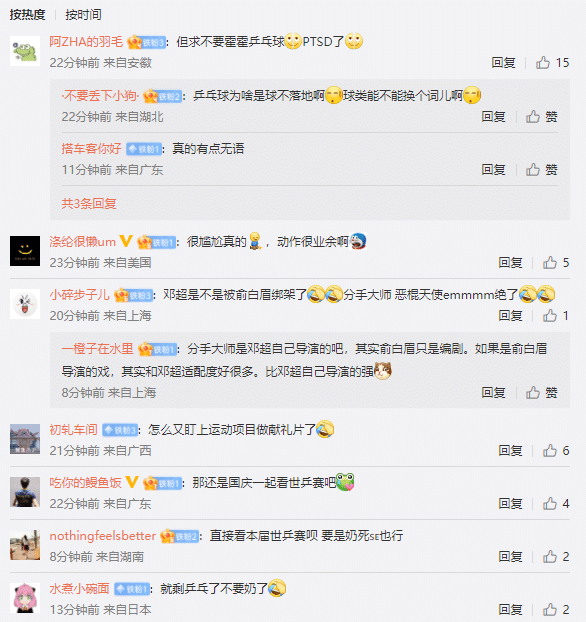The width and height of the screenshot is (586, 622).
Task: Open the pink-haired avatar of 水煮小碗面
Action: [x=25, y=598]
